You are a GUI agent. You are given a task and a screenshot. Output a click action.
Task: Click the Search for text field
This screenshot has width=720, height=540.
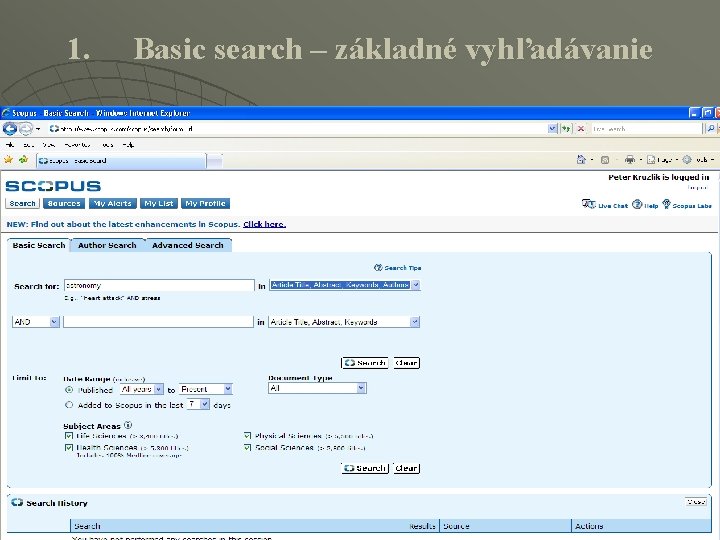pyautogui.click(x=159, y=286)
